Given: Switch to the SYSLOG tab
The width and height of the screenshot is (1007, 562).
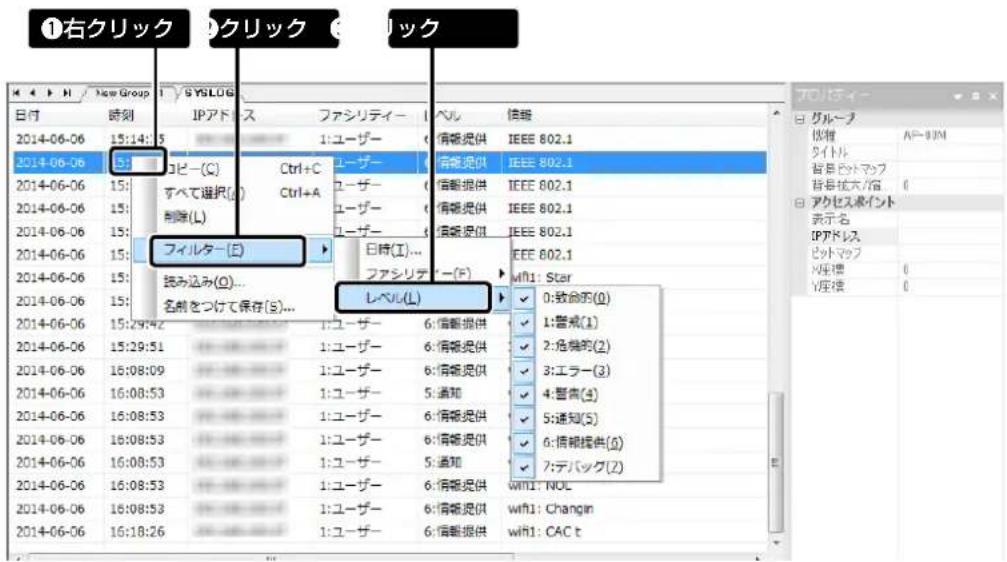Looking at the screenshot, I should click(209, 93).
